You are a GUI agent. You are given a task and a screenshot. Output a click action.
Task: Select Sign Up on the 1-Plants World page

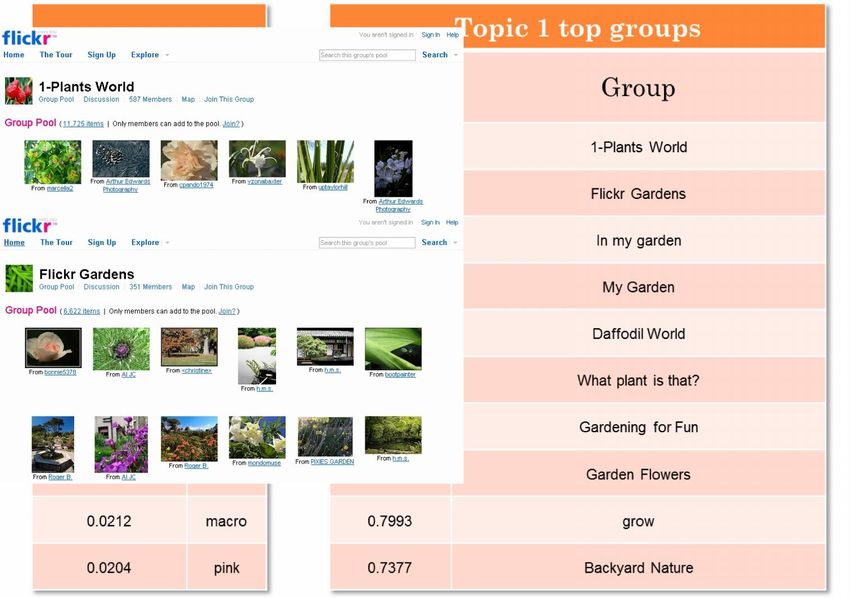tap(101, 55)
